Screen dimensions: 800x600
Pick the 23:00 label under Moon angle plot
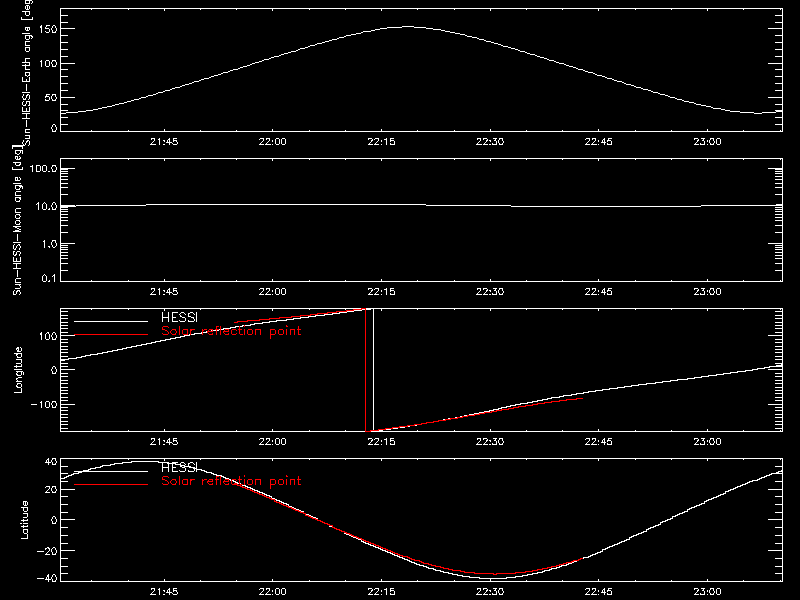pos(707,292)
